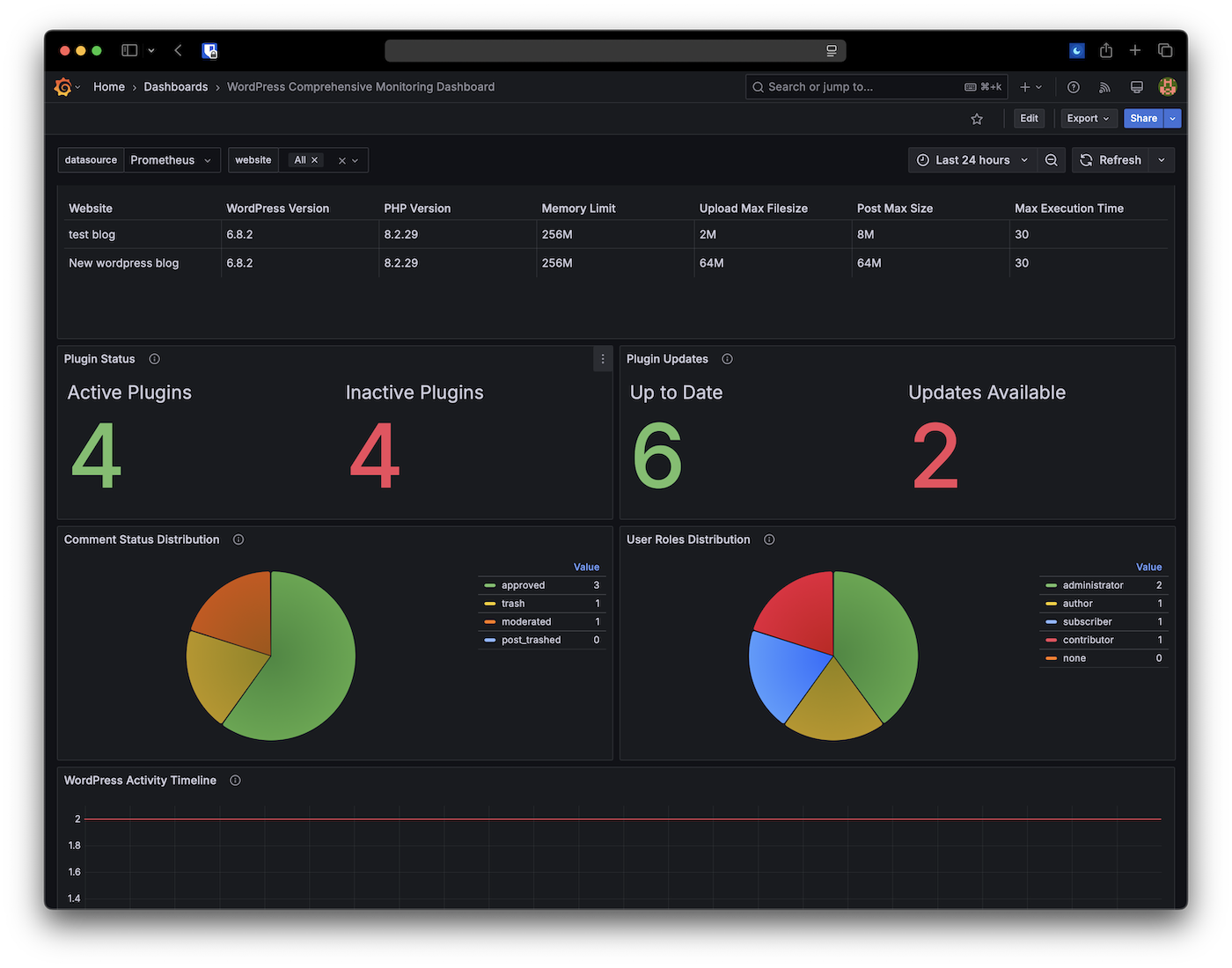Click the blue Share button

pyautogui.click(x=1143, y=118)
